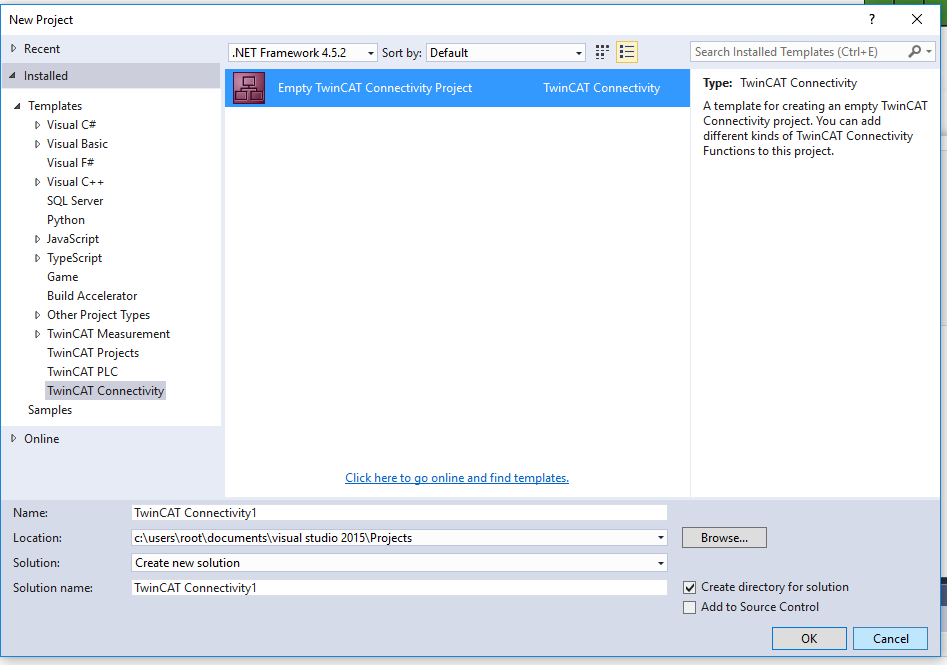Switch to small icons list view
This screenshot has width=947, height=665.
(627, 53)
